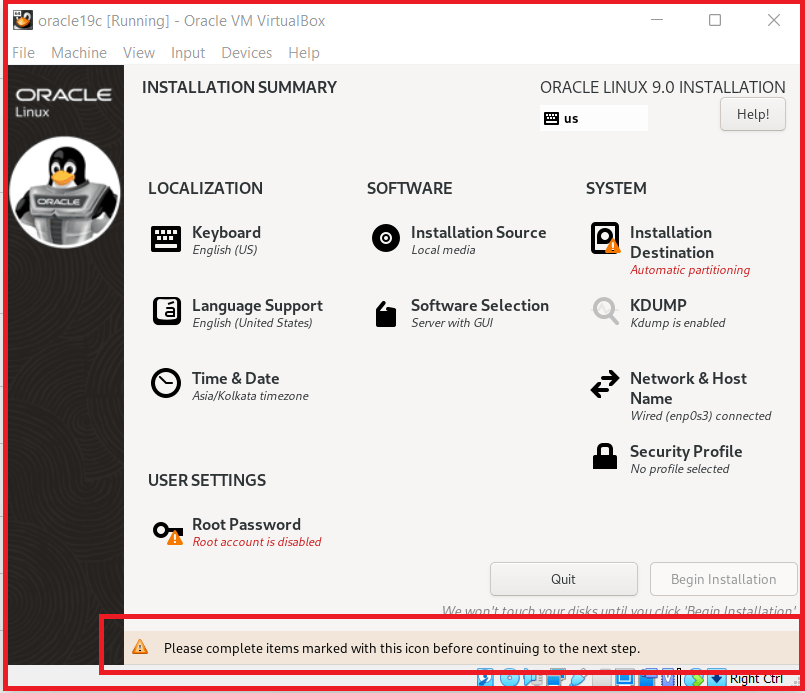Image resolution: width=805 pixels, height=693 pixels.
Task: Click the 'us' keyboard layout indicator
Action: click(593, 118)
